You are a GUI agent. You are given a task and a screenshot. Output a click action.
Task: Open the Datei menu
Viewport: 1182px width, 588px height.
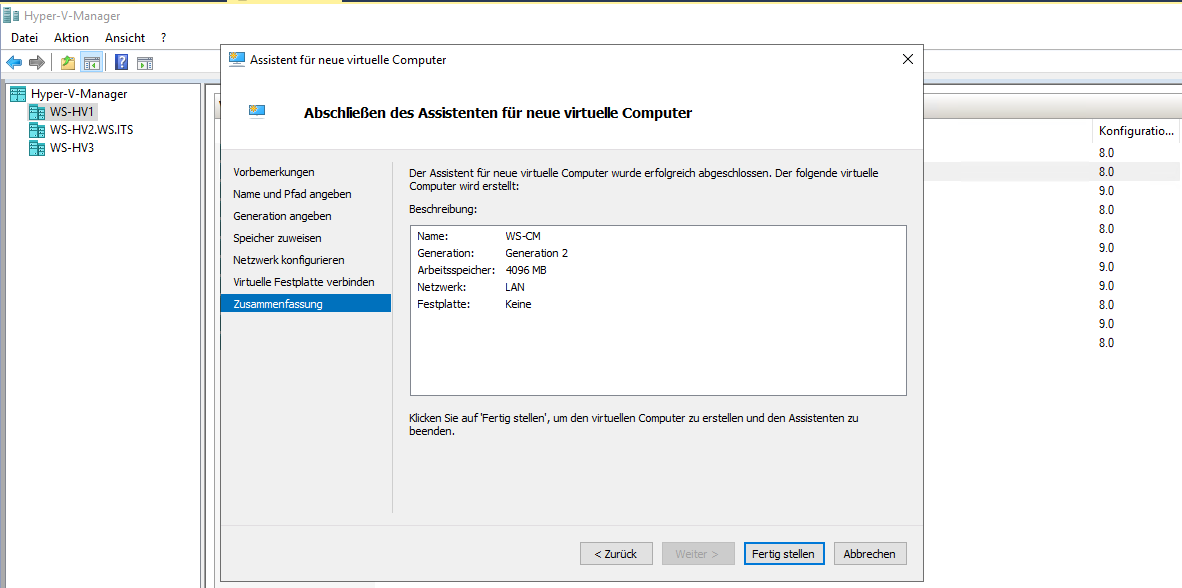(25, 38)
